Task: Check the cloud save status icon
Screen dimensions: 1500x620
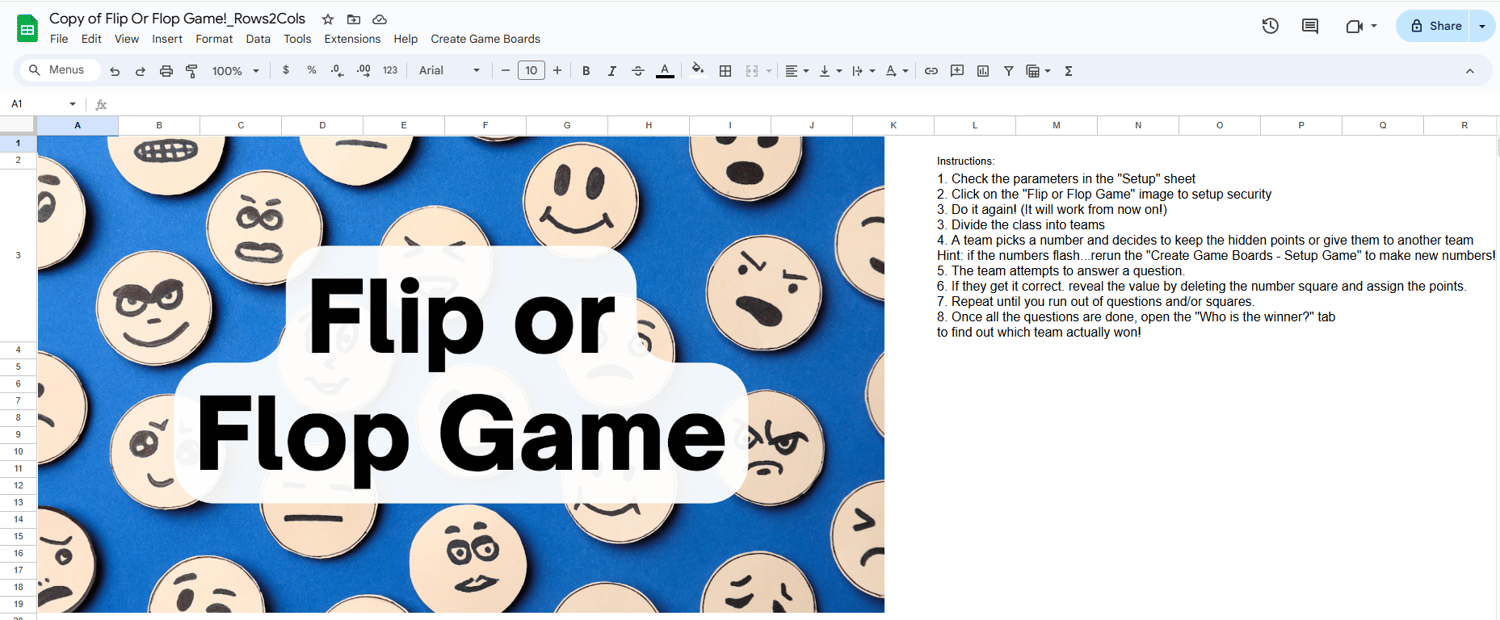Action: [380, 19]
